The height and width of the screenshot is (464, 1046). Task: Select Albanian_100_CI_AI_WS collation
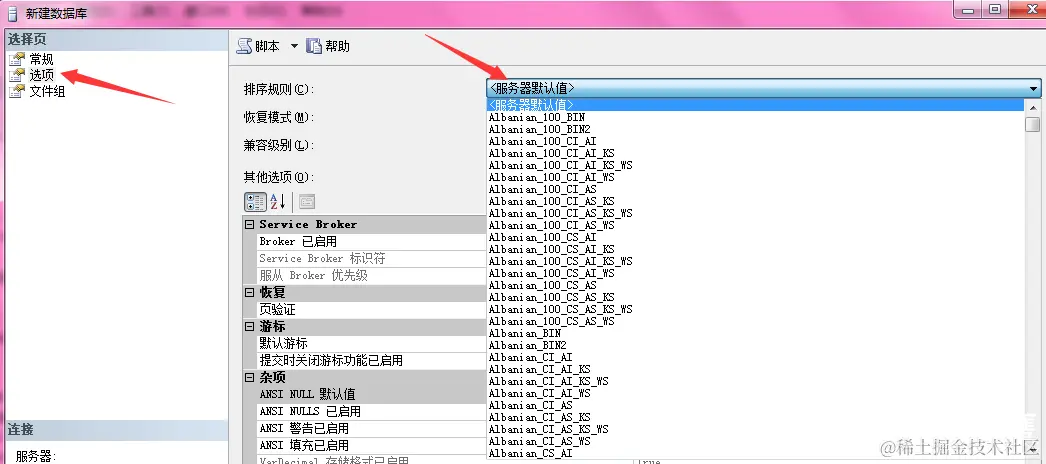pyautogui.click(x=755, y=177)
